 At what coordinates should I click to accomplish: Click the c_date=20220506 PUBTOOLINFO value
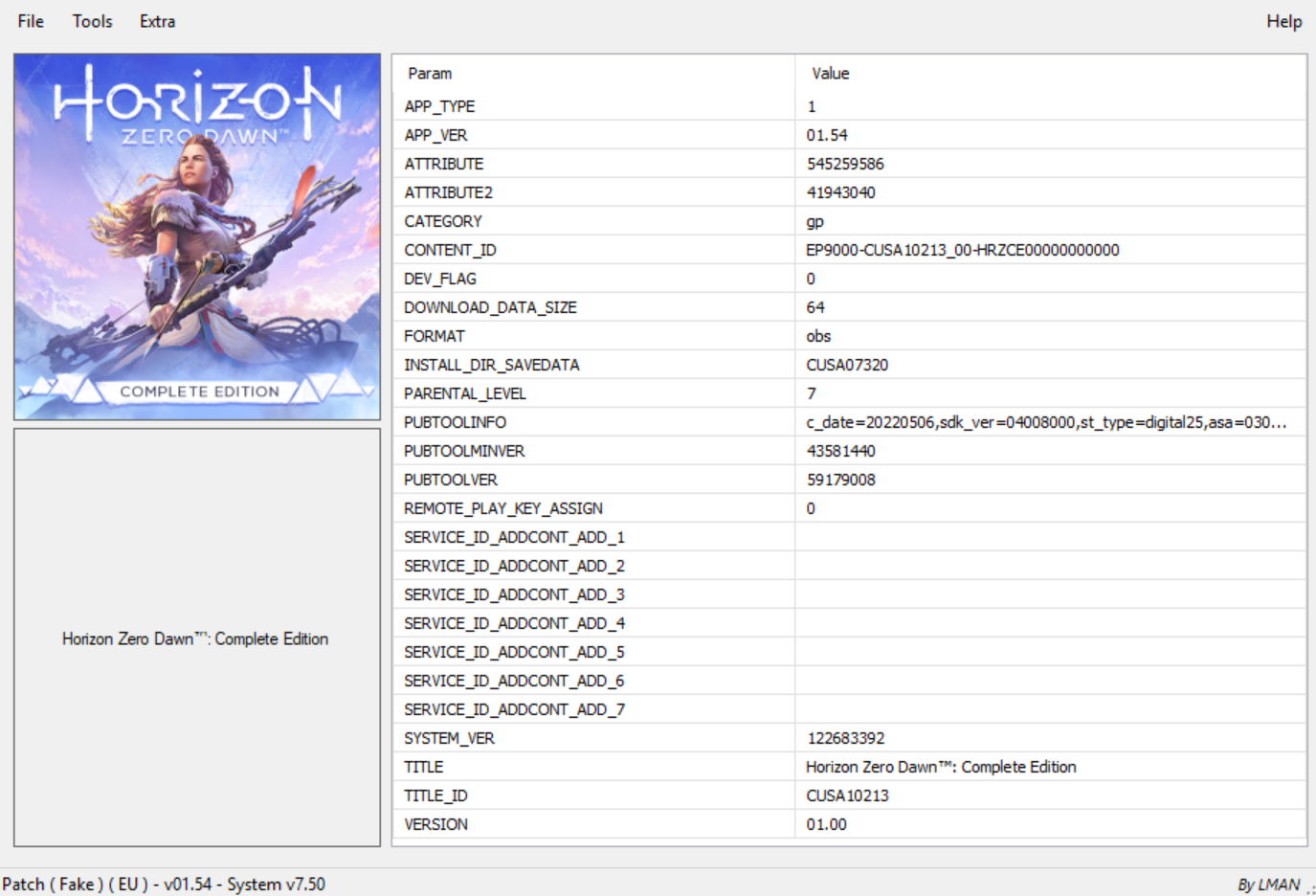(x=1046, y=422)
